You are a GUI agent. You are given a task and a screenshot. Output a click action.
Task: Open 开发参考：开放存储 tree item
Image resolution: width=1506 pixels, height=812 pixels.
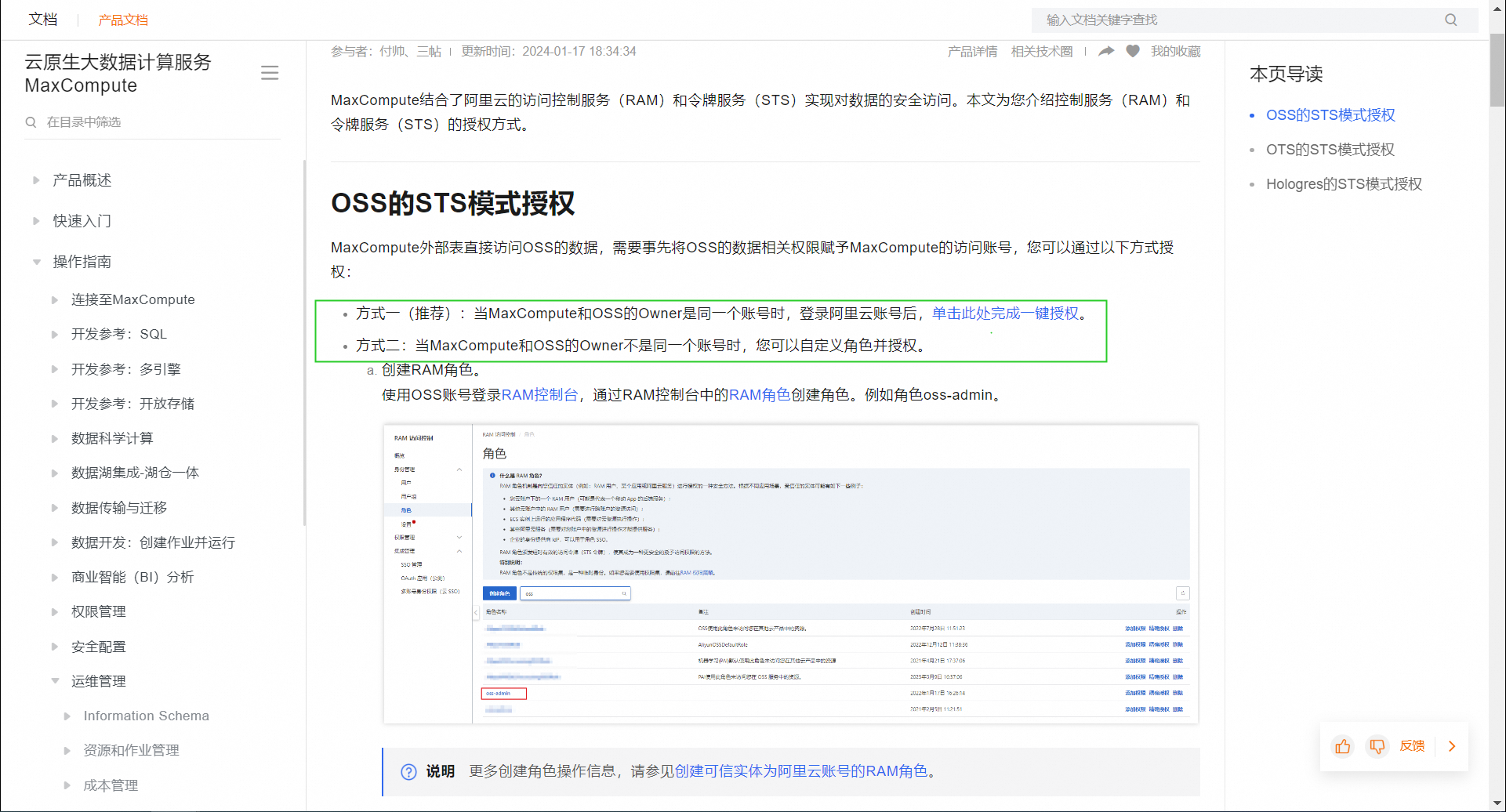point(132,404)
